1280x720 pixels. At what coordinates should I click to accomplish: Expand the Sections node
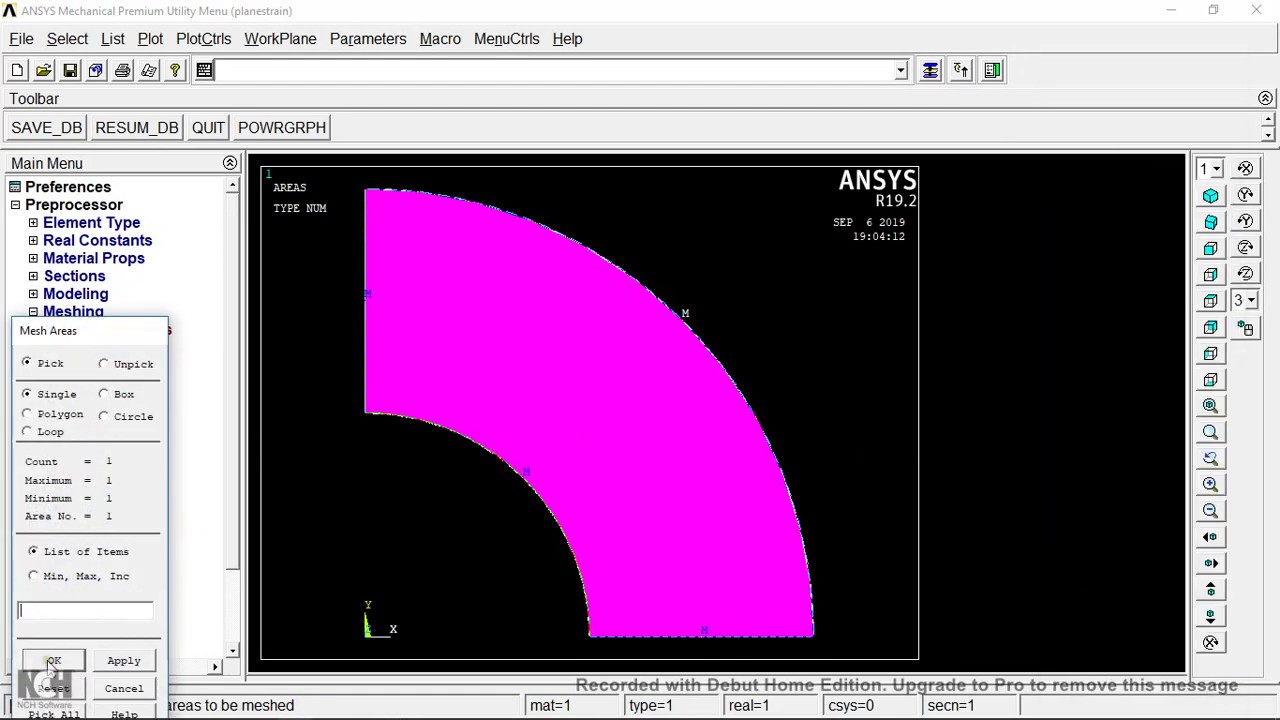coord(33,276)
